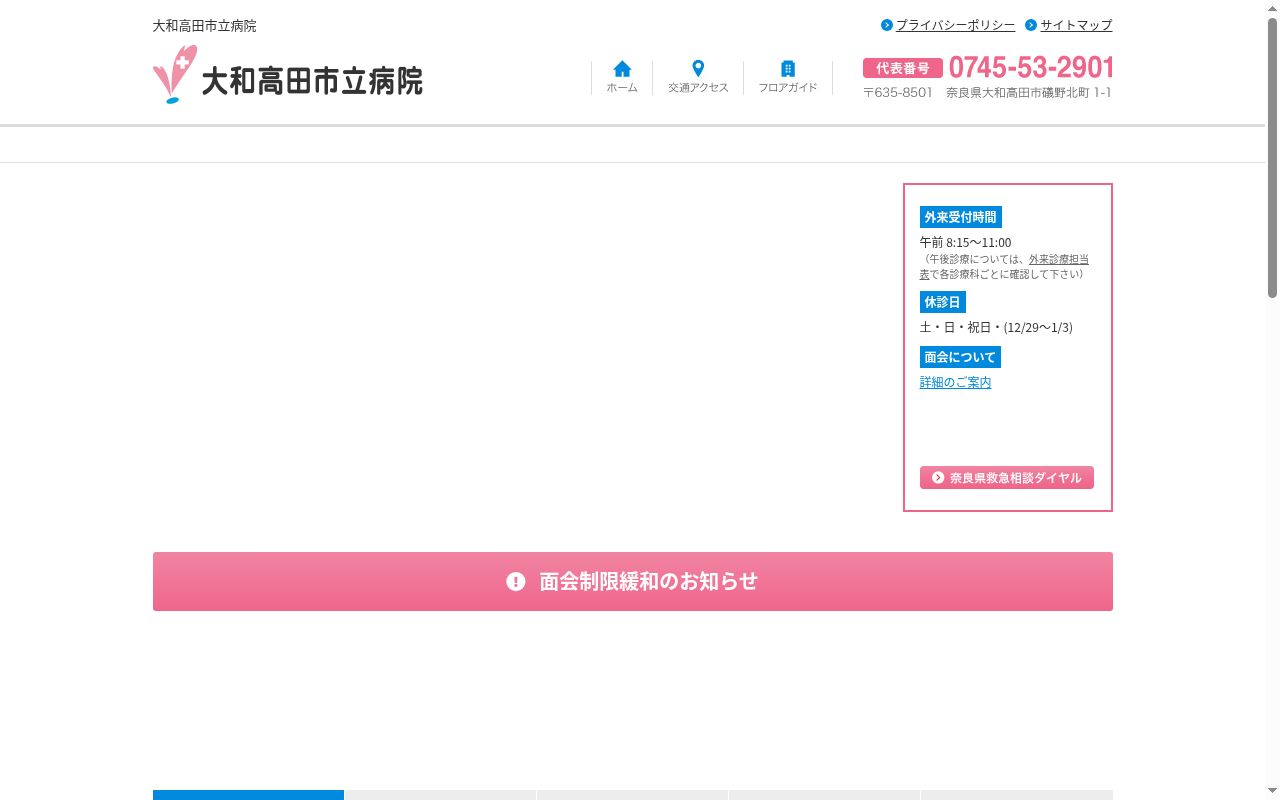
Task: Click the arrow icon beside サイトマップ
Action: 1031,25
